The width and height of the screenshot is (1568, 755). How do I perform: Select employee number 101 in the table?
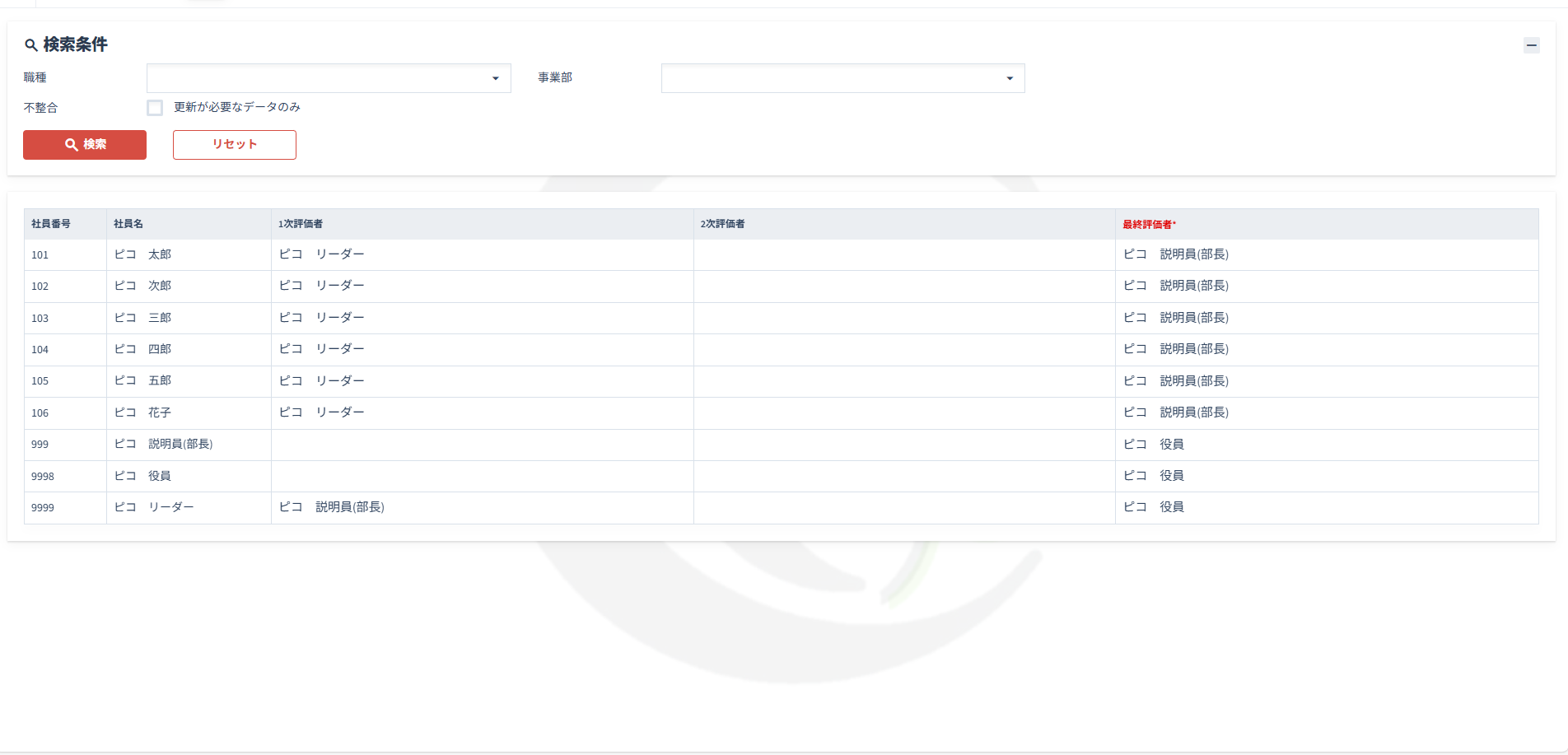pyautogui.click(x=40, y=255)
